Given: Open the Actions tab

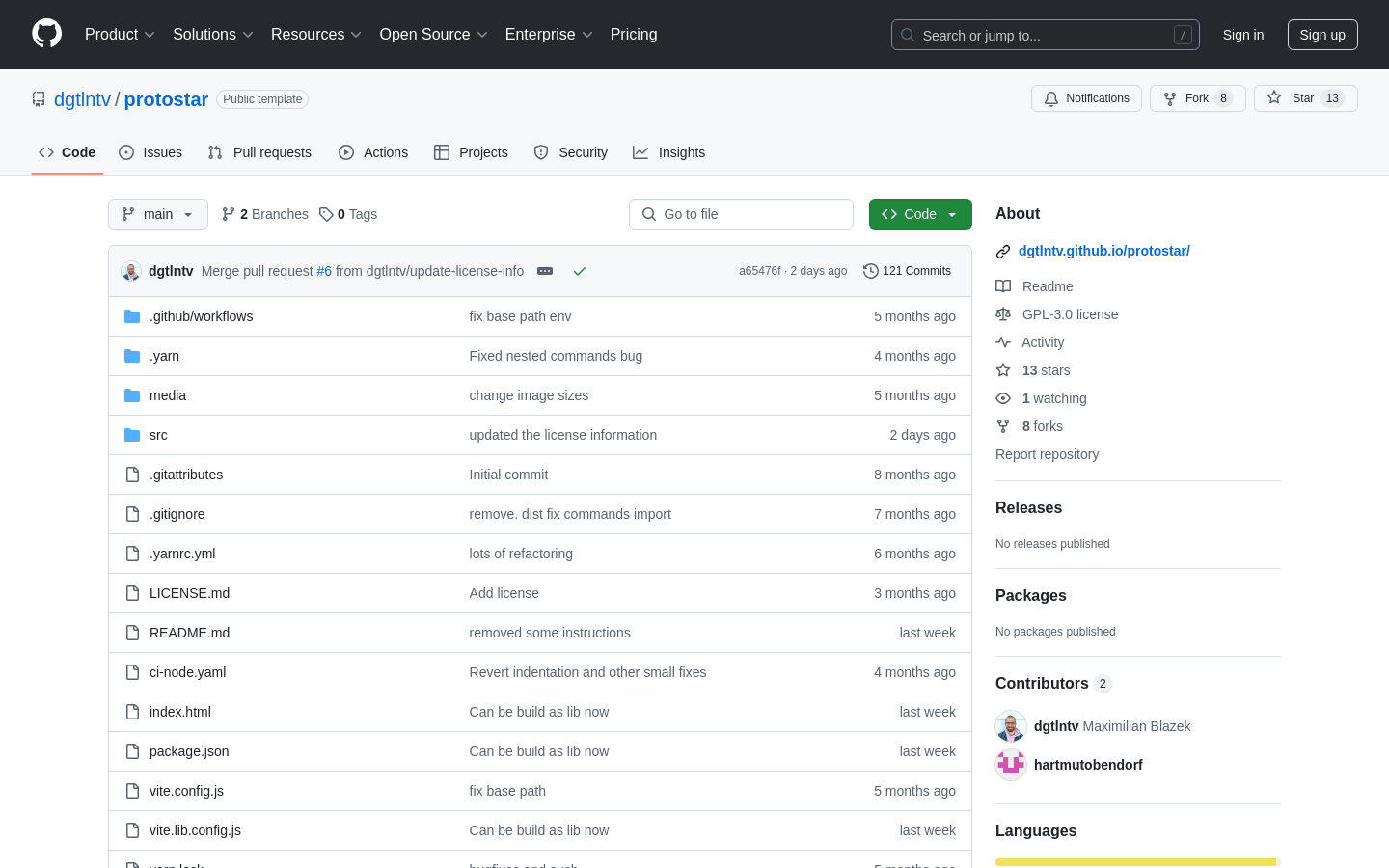Looking at the screenshot, I should point(373,152).
